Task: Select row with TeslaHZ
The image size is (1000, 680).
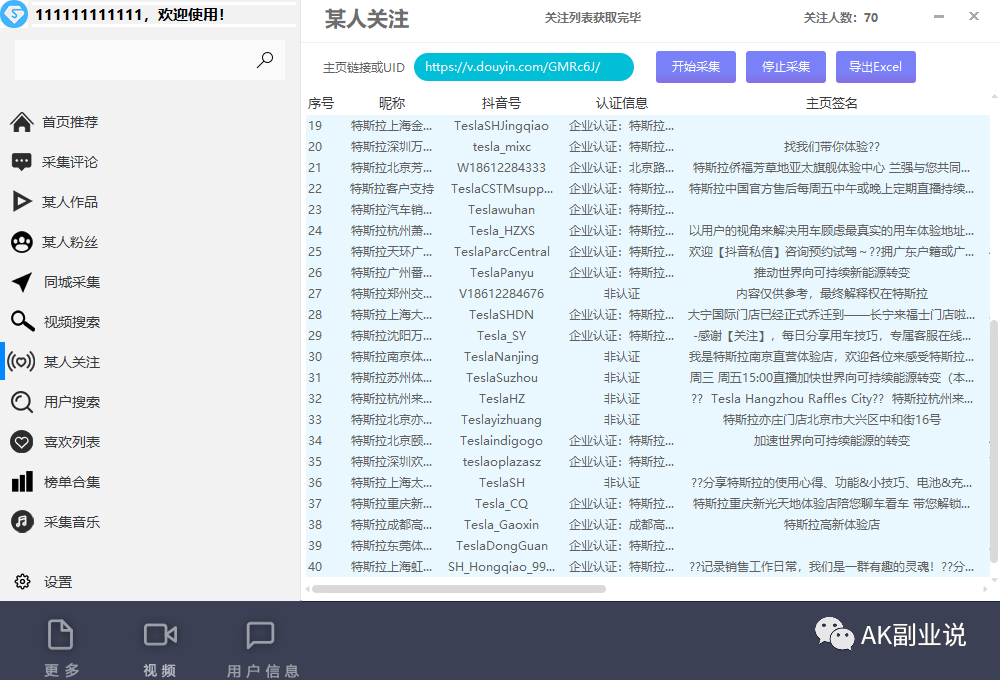Action: click(x=647, y=399)
